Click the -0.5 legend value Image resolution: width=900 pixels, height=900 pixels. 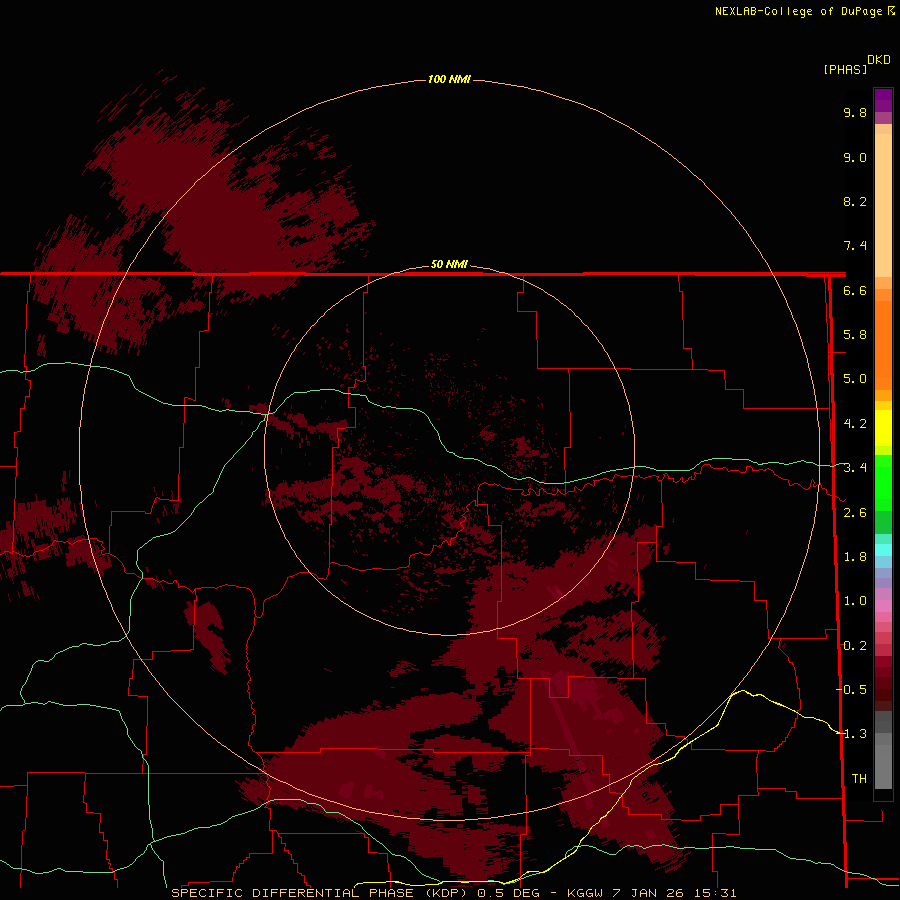[852, 689]
